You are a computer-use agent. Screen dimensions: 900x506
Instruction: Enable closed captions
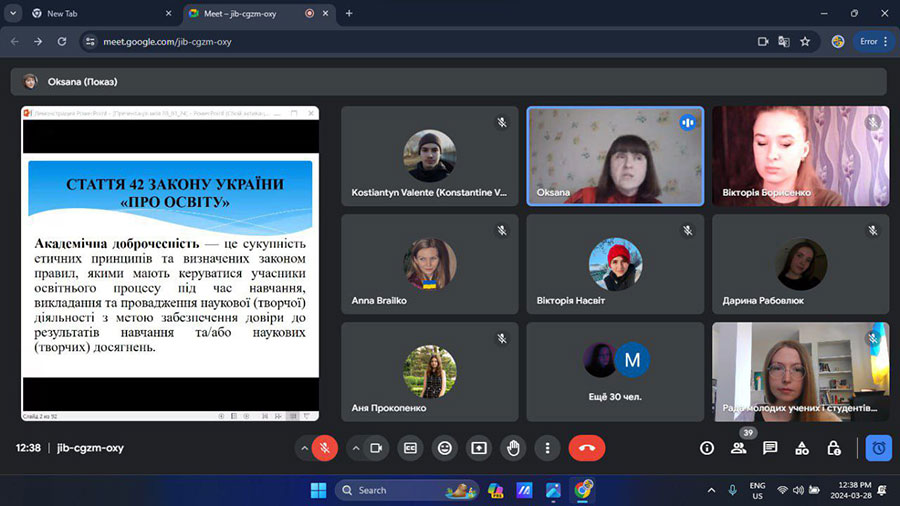[410, 448]
